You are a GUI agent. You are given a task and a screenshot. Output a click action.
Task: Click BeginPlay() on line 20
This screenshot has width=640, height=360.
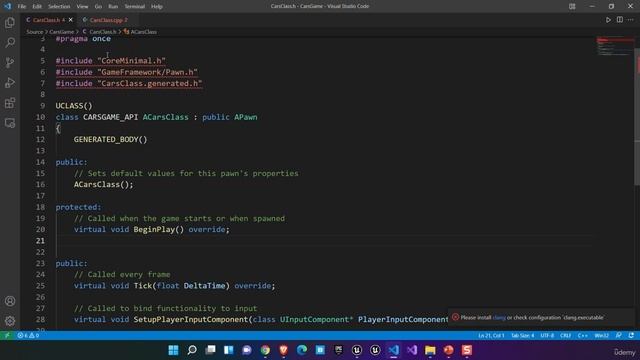point(159,229)
